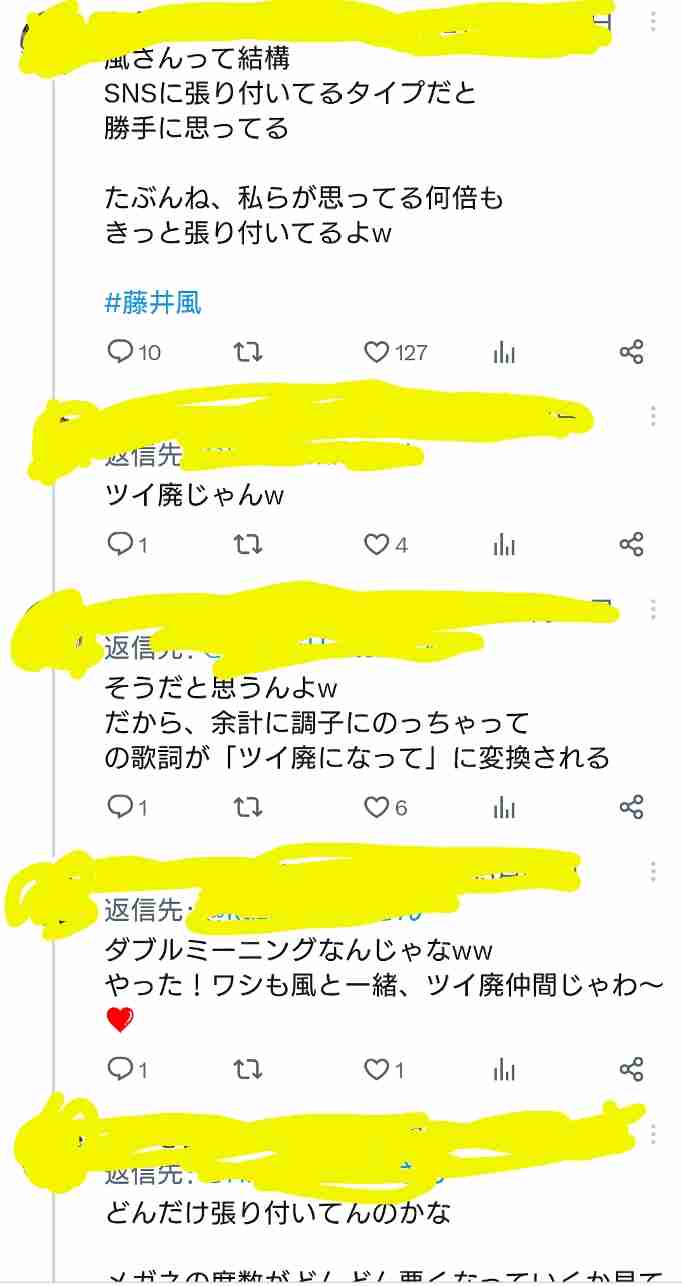The height and width of the screenshot is (1286, 682).
Task: Like the tweet with 127 likes
Action: (x=395, y=352)
